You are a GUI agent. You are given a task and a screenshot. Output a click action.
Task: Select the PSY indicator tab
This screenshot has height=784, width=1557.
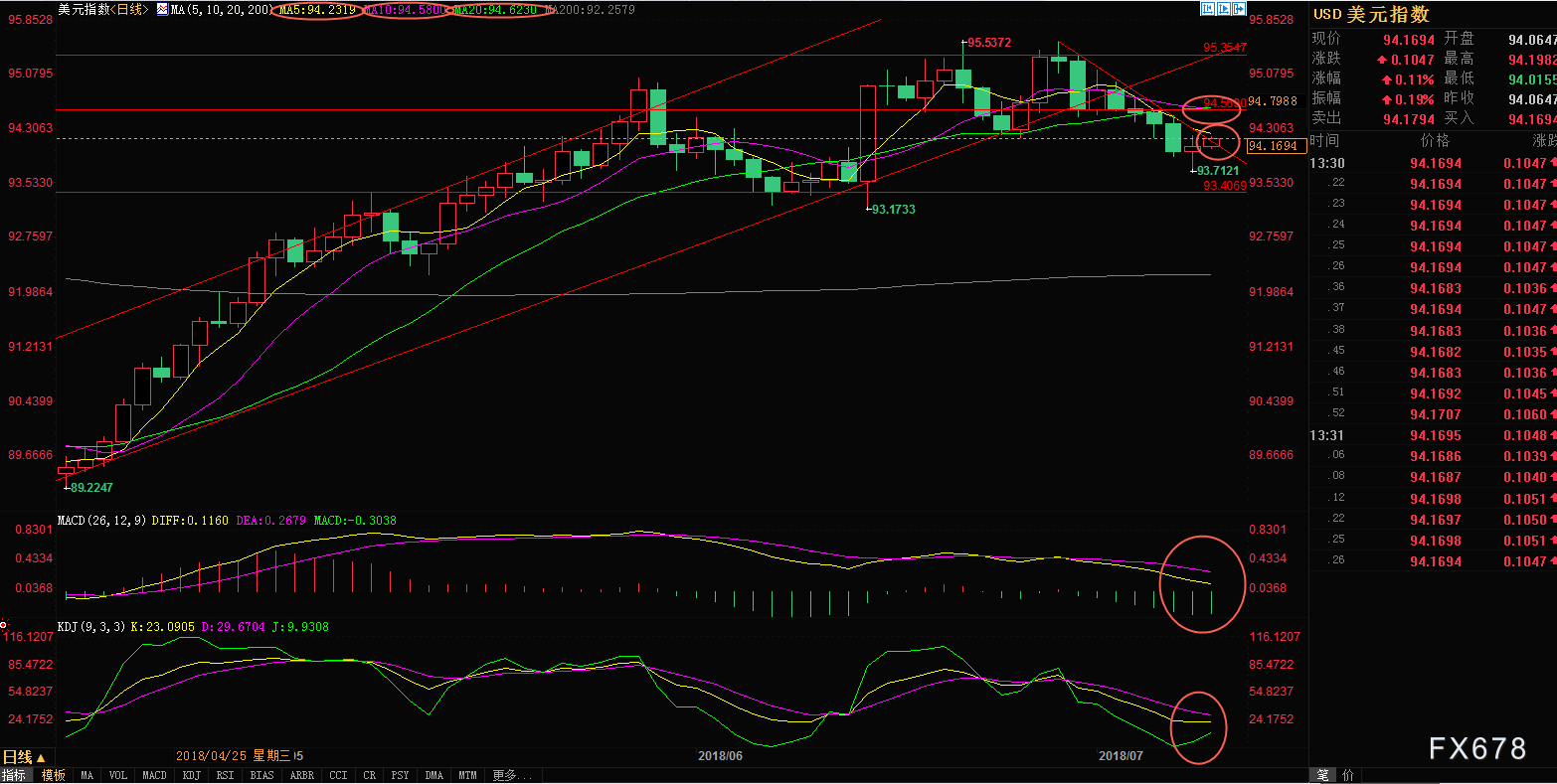coord(400,775)
